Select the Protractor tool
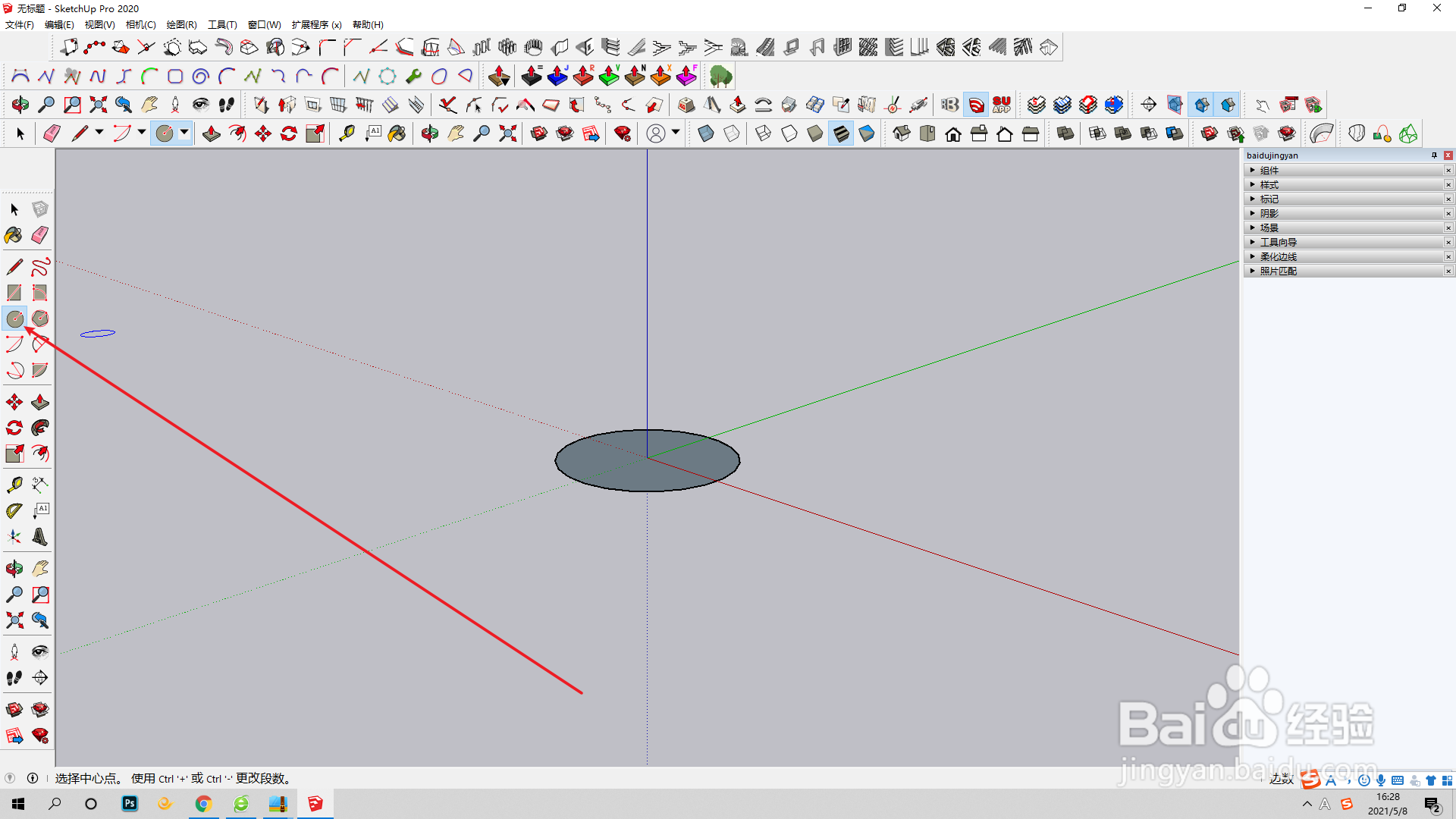1456x819 pixels. 14,511
